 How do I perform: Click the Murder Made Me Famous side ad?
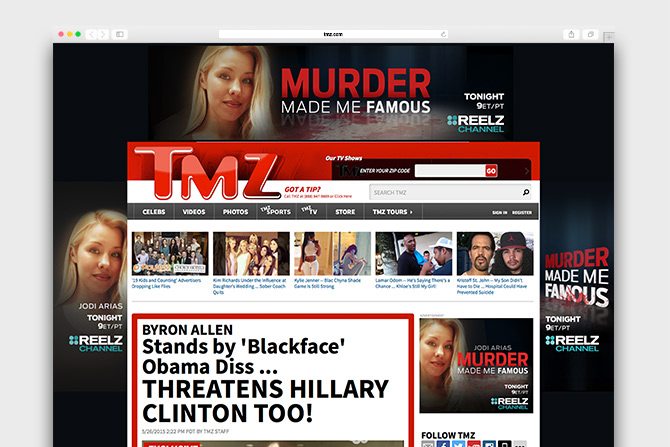click(577, 286)
